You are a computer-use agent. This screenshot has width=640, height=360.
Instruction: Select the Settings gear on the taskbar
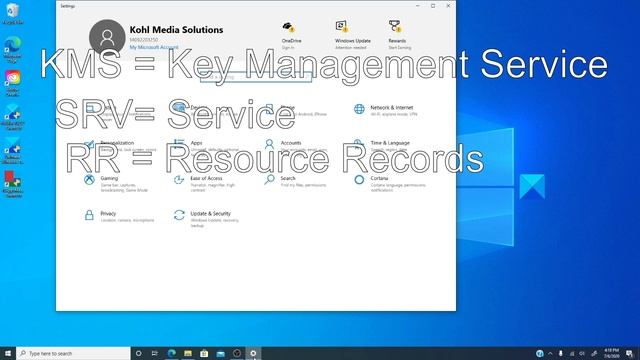pos(253,353)
